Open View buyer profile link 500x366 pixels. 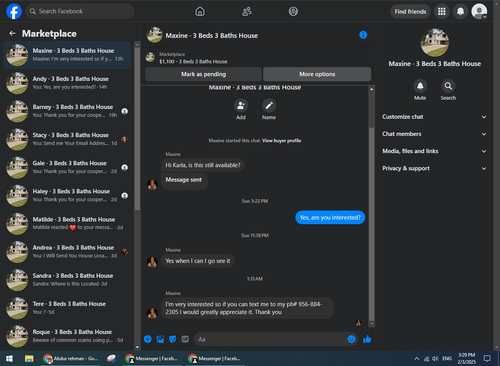pyautogui.click(x=281, y=141)
